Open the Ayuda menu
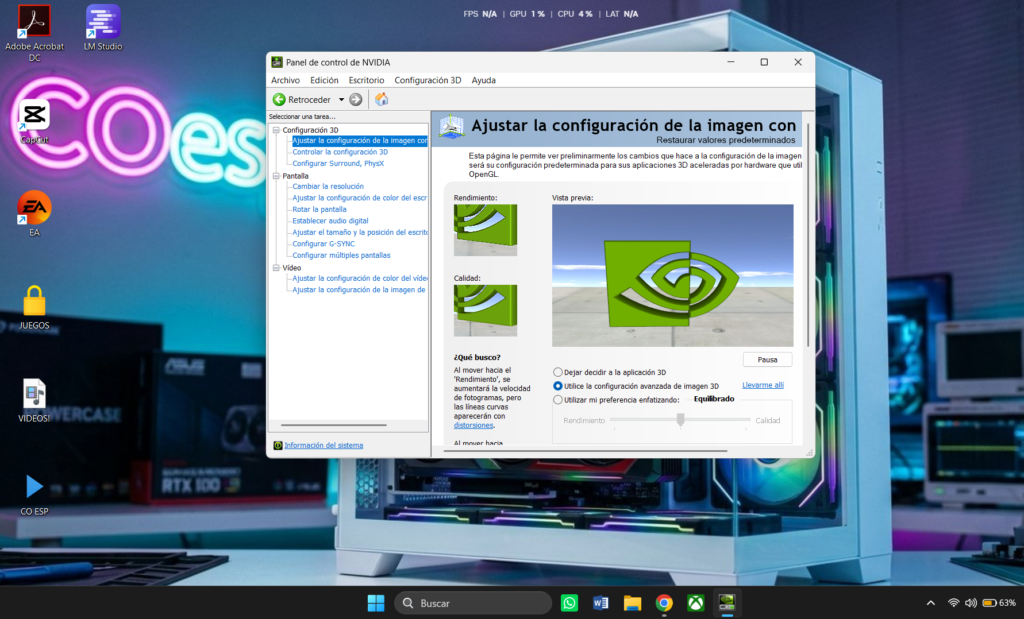Viewport: 1024px width, 619px height. [484, 80]
